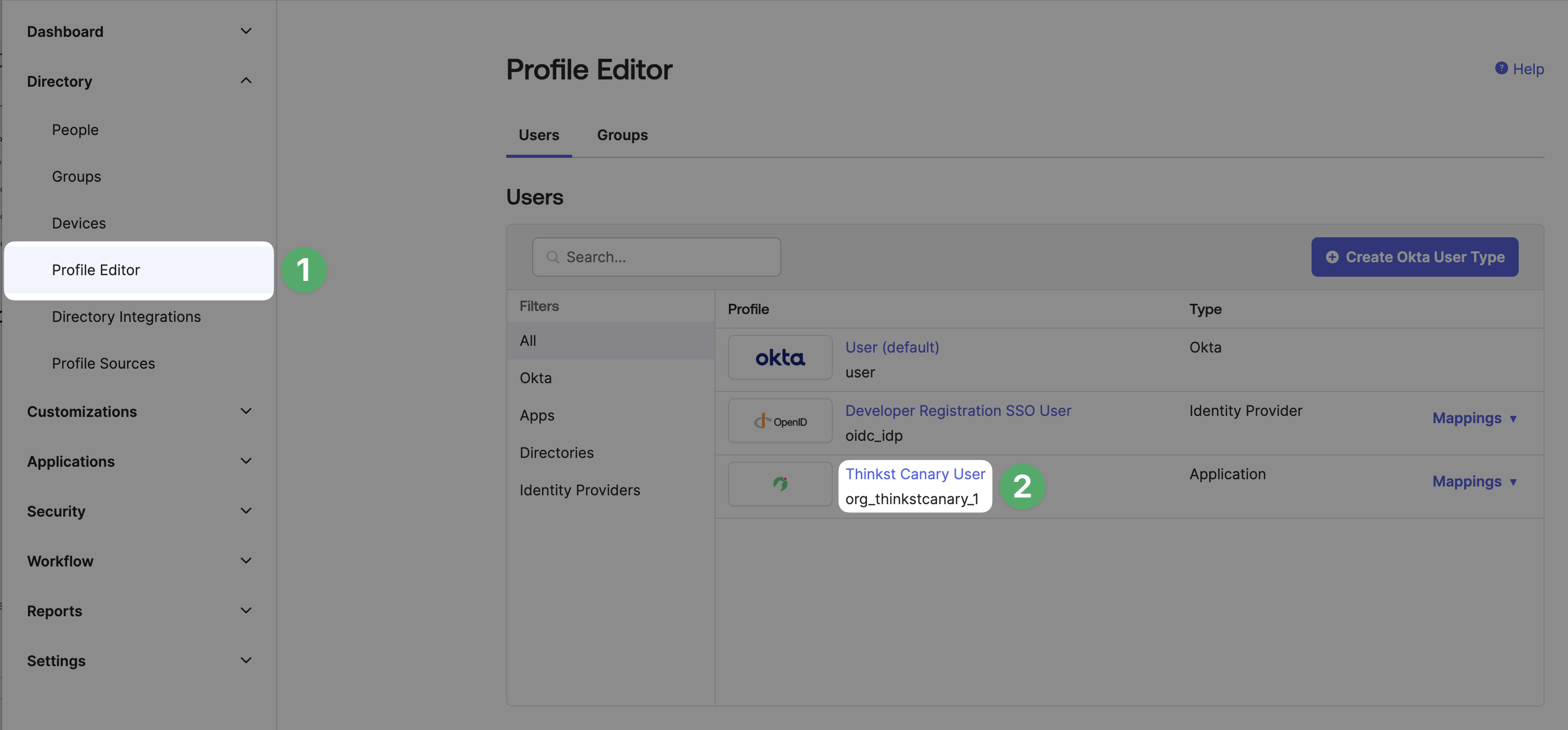1568x730 pixels.
Task: Expand the Workflow section chevron
Action: 246,561
